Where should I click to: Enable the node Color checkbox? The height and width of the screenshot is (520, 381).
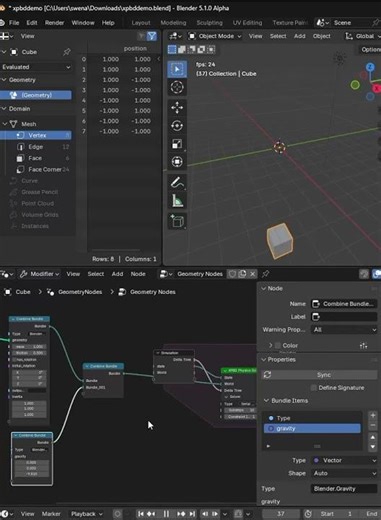click(278, 345)
